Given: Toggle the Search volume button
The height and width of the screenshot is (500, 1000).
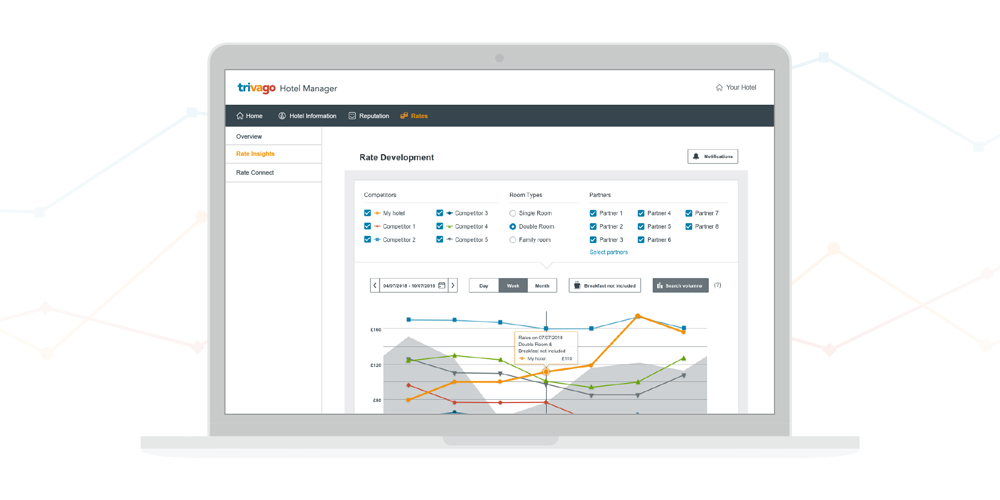Looking at the screenshot, I should [x=680, y=286].
